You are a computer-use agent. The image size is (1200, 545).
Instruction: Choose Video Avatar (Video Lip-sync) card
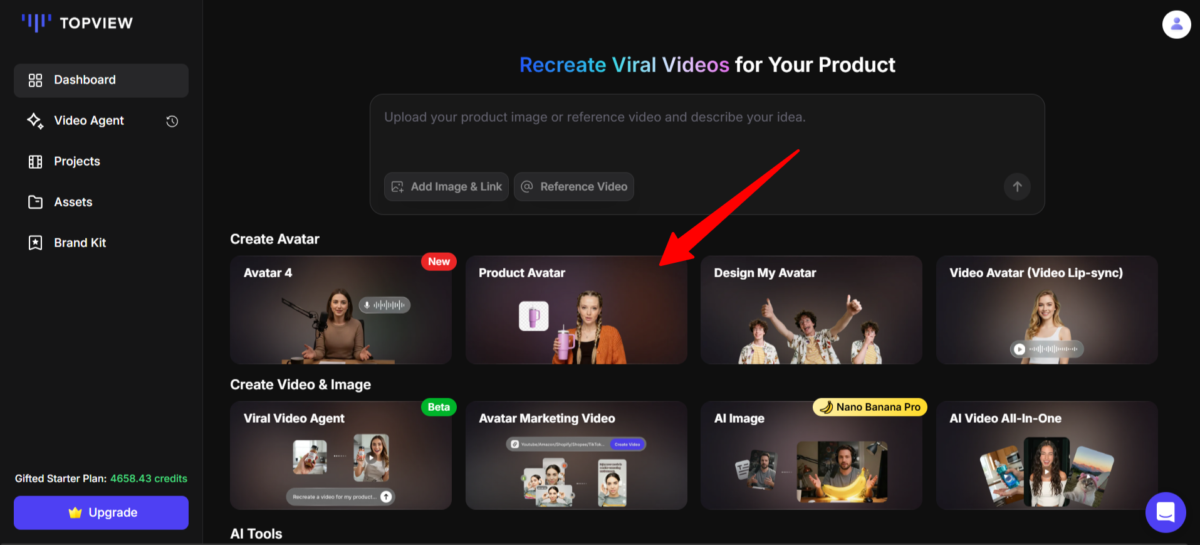tap(1046, 310)
